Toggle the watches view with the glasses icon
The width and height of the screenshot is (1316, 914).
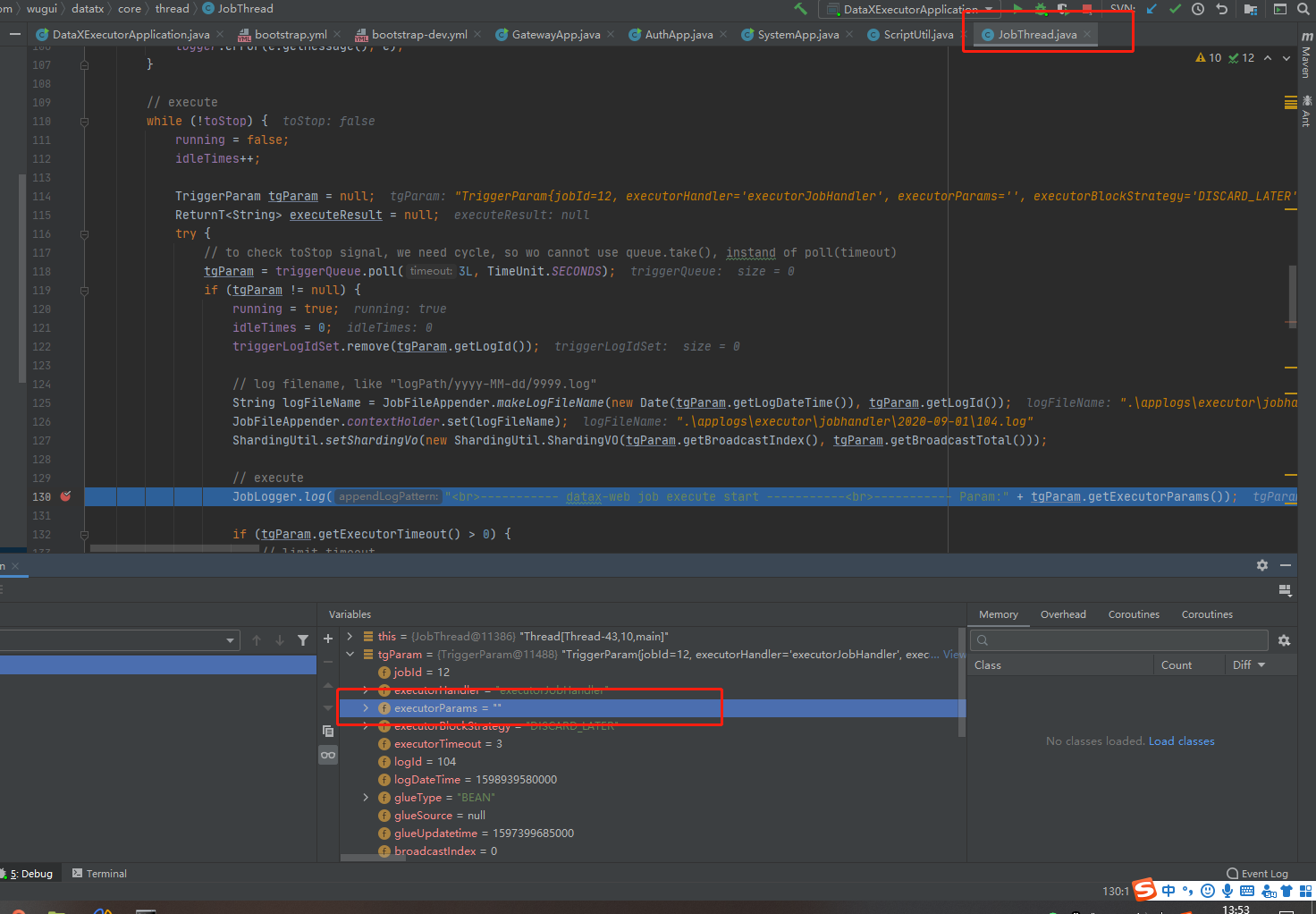327,754
